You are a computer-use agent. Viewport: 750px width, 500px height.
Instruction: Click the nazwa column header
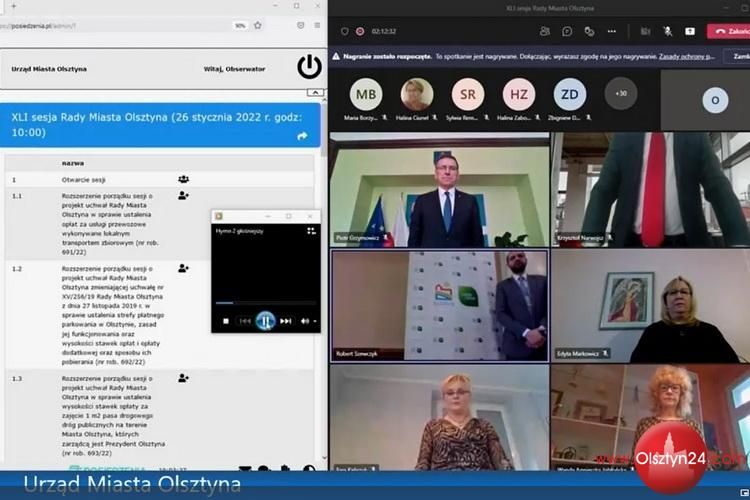click(73, 163)
